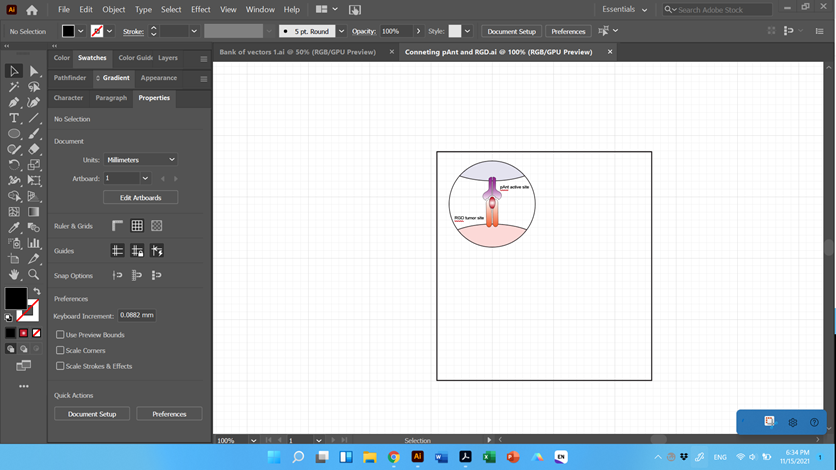Select the Rotate tool
Screen dimensions: 836x470
pyautogui.click(x=14, y=165)
